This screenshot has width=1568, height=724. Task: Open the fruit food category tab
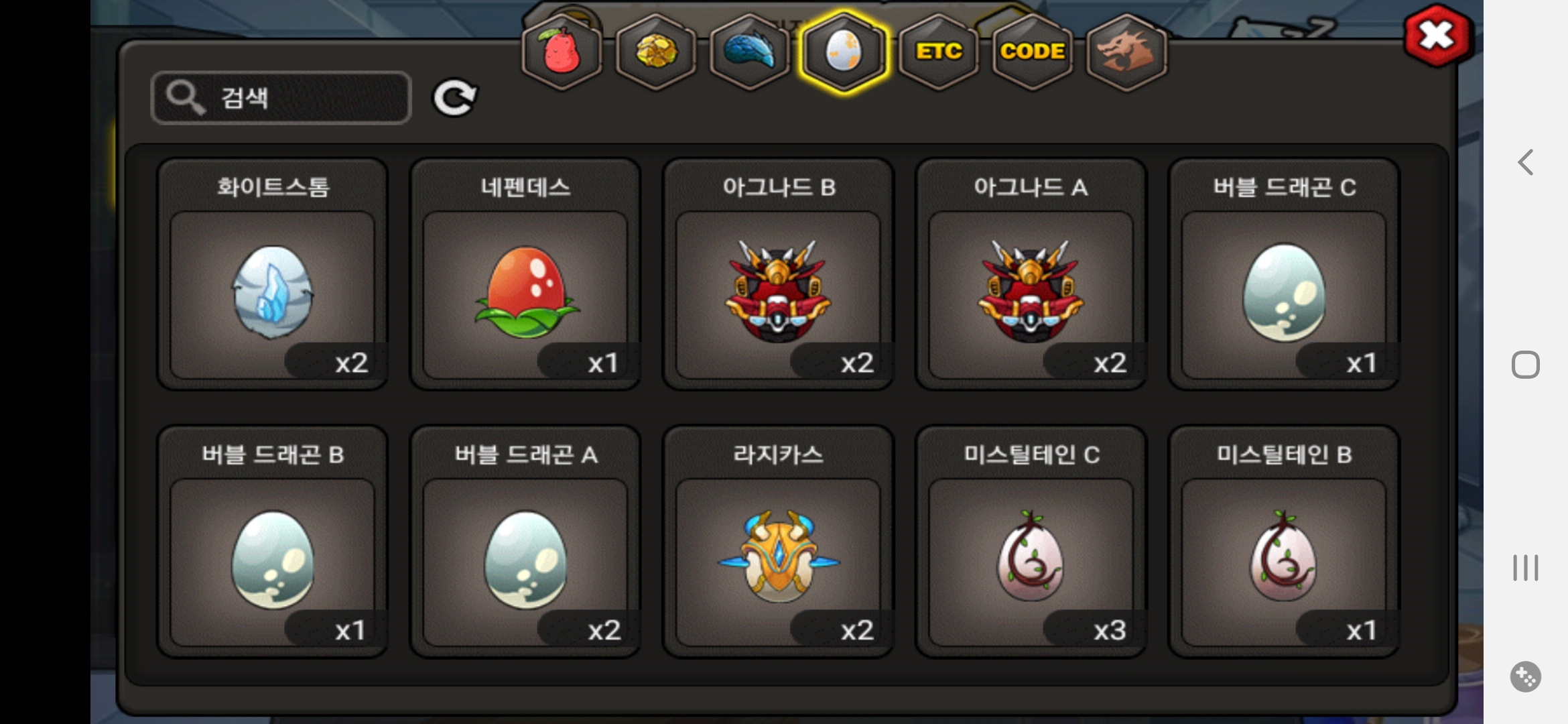pos(562,52)
